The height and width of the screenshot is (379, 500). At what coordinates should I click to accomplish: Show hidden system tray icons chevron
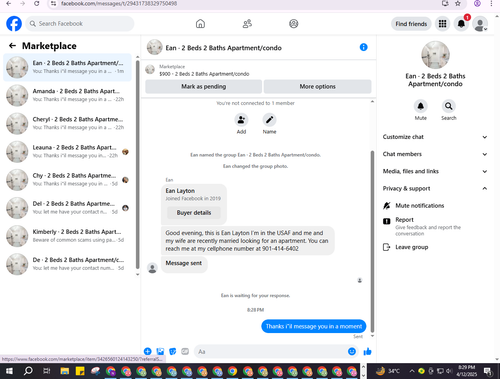[x=412, y=371]
